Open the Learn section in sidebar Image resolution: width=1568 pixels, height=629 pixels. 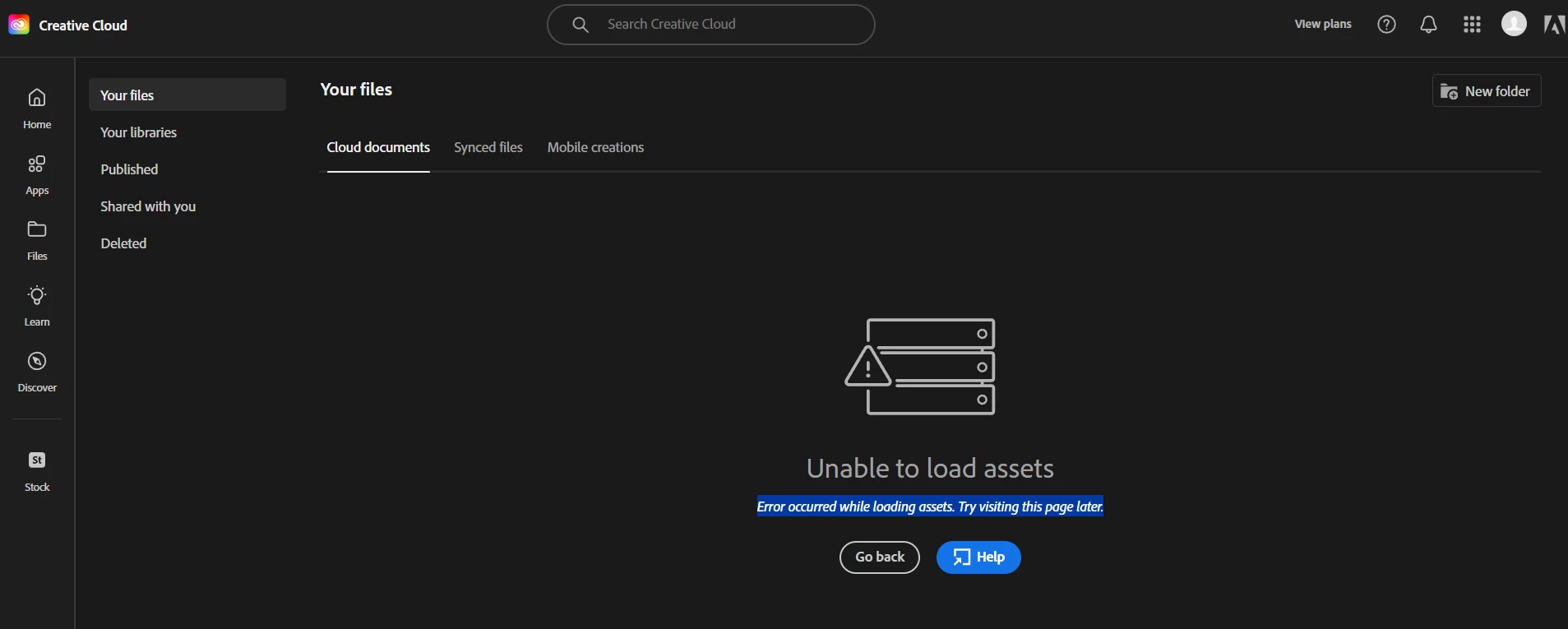coord(37,306)
